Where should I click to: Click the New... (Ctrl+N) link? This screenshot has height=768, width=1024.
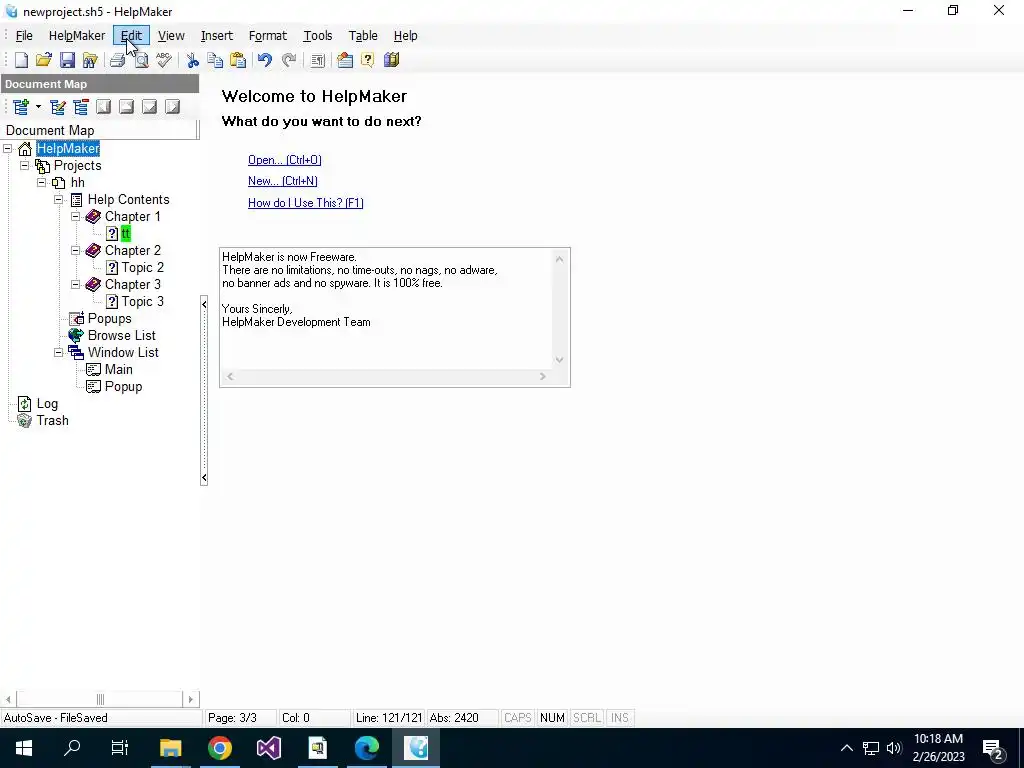[283, 181]
